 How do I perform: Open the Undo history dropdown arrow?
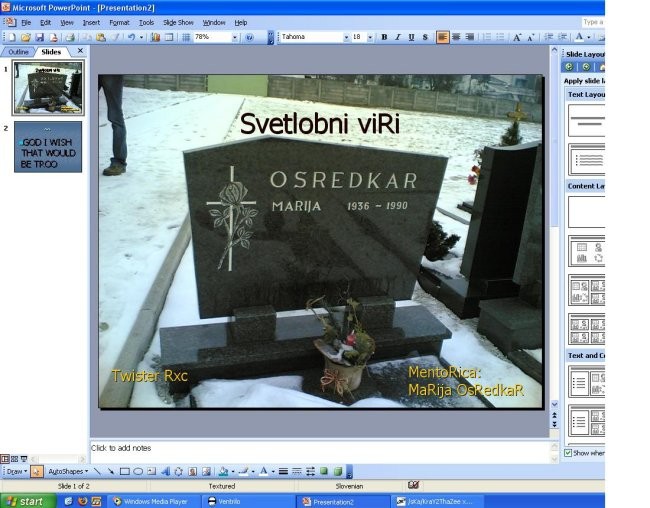pyautogui.click(x=141, y=37)
